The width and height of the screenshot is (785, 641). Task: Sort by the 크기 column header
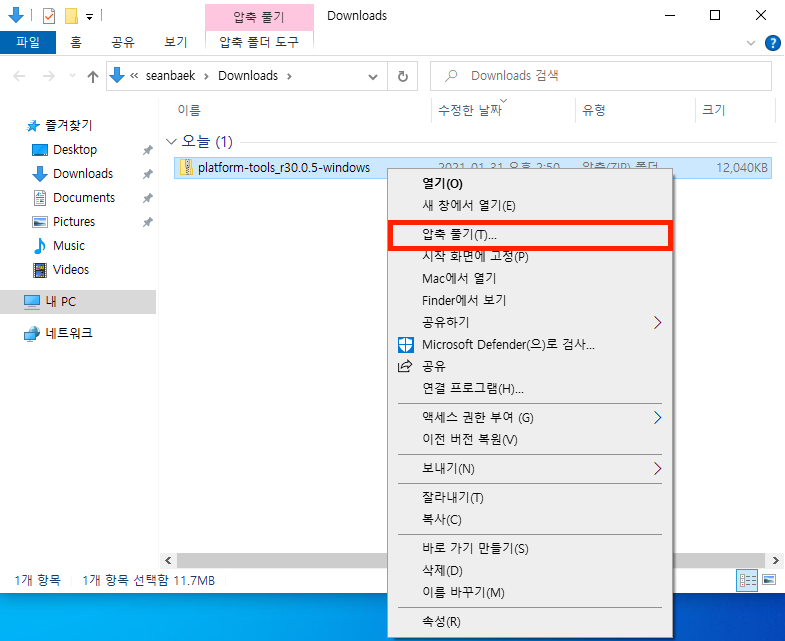point(713,110)
